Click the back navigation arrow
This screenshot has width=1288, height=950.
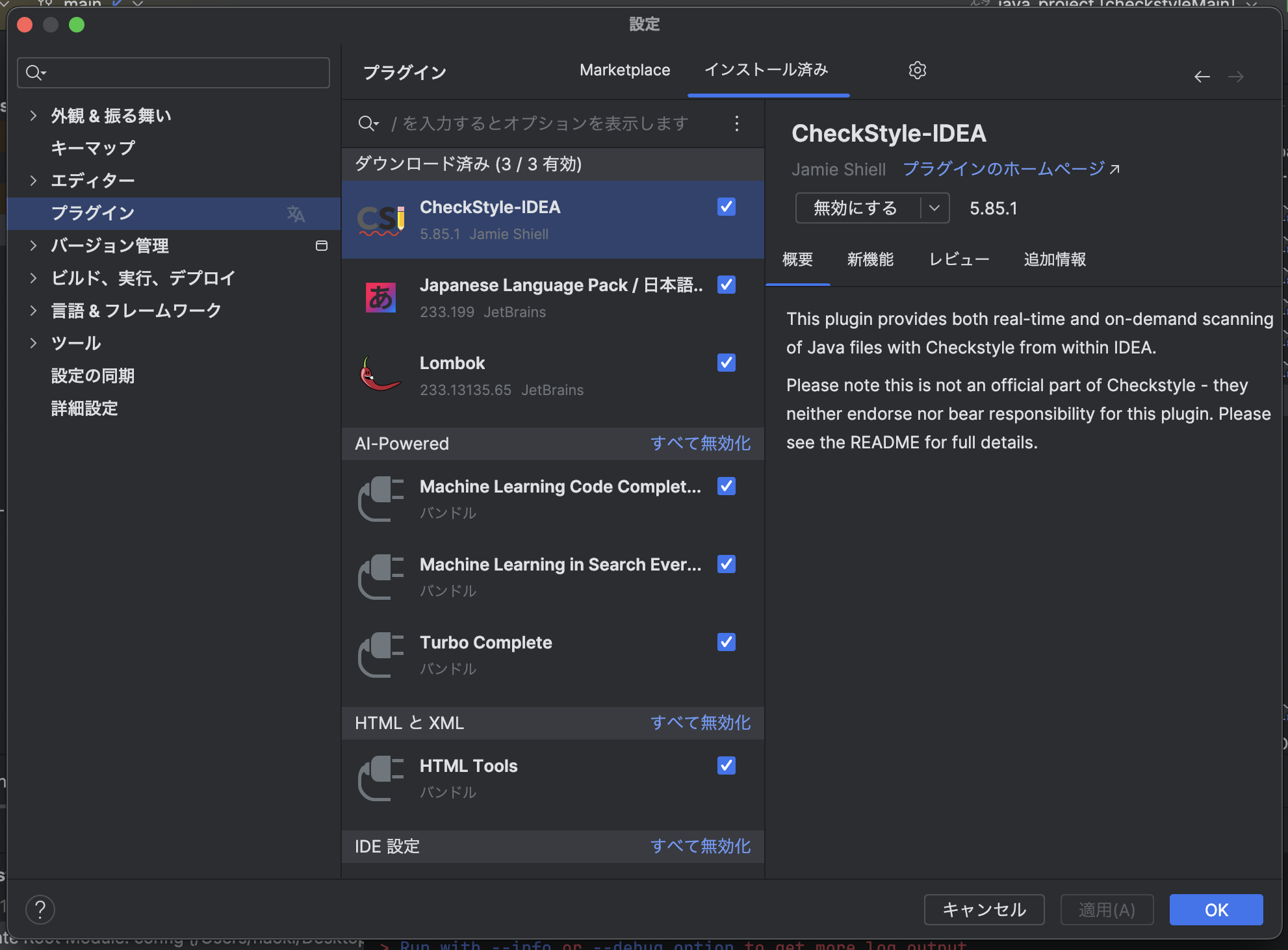coord(1202,77)
